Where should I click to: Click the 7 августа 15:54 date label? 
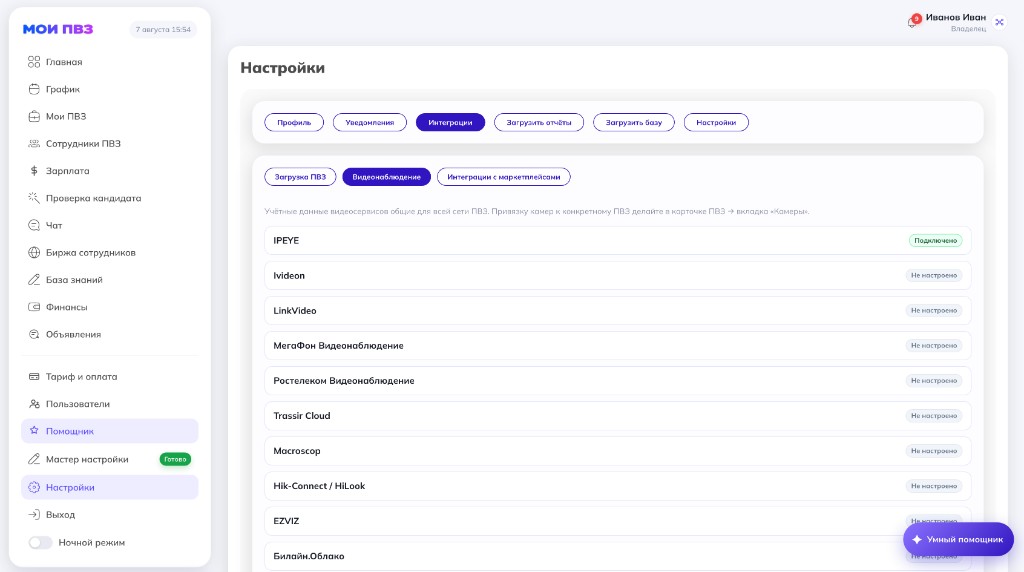(163, 29)
